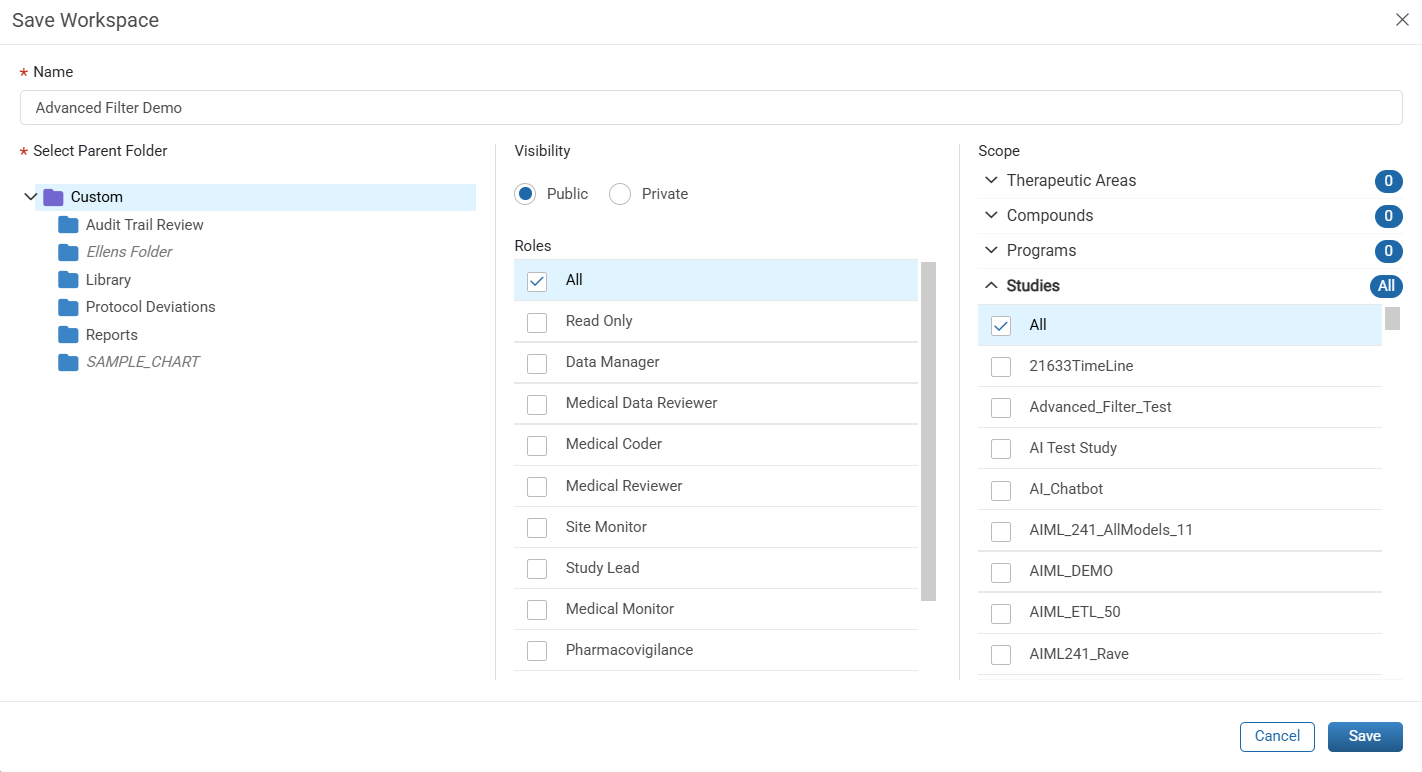Check the Medical Data Reviewer checkbox
Screen dimensions: 1422x772
(537, 404)
